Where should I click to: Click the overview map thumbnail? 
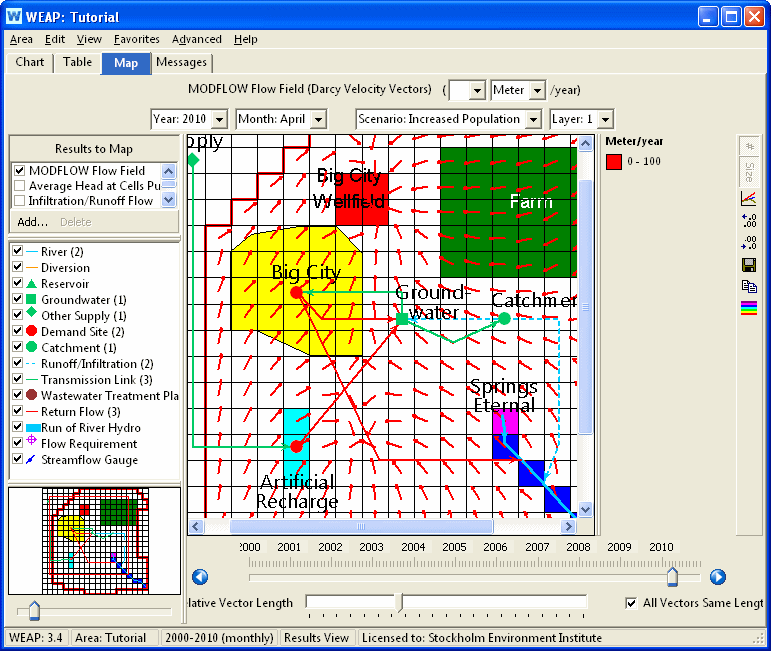[x=94, y=541]
